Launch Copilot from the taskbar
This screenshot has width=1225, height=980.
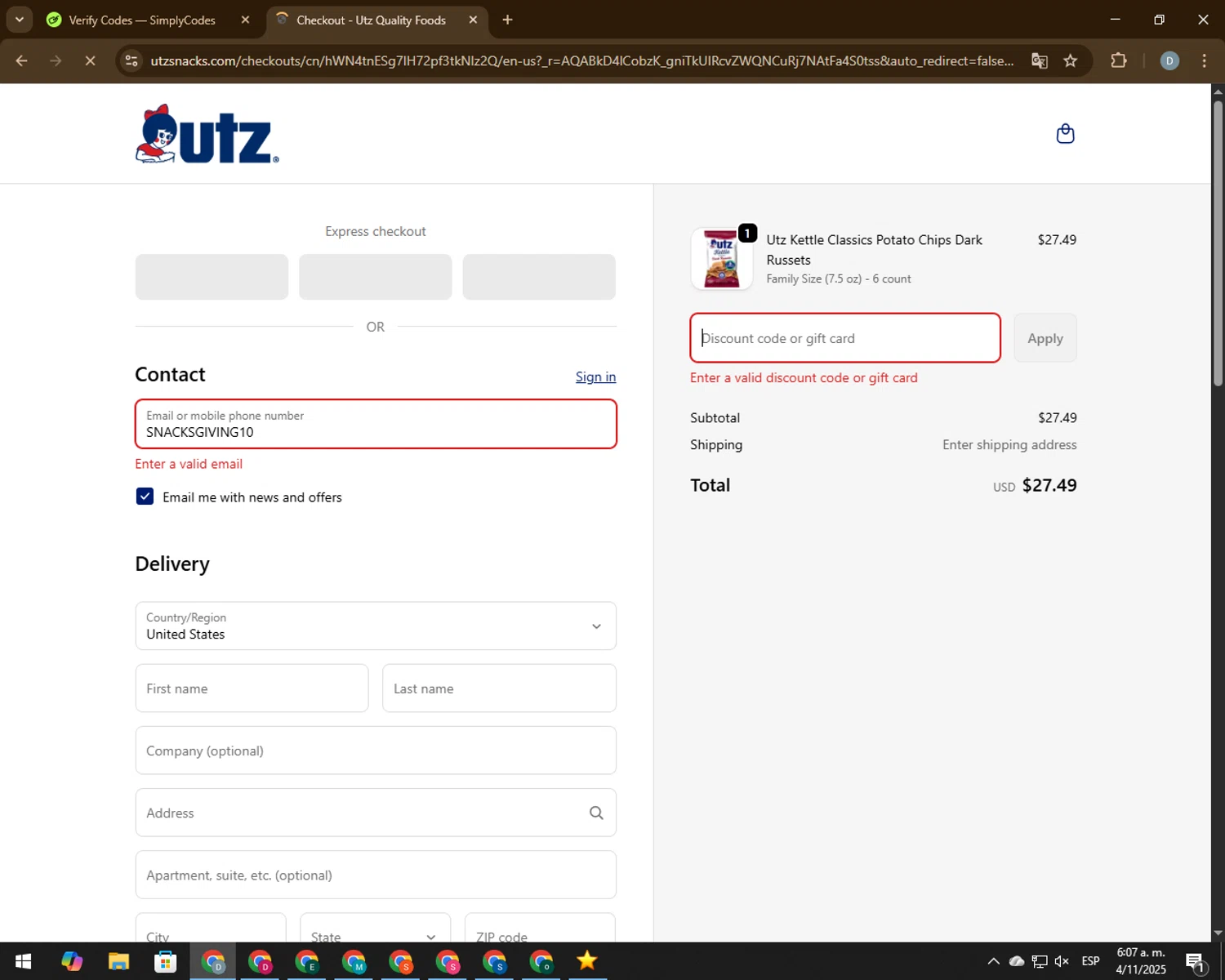pos(71,961)
